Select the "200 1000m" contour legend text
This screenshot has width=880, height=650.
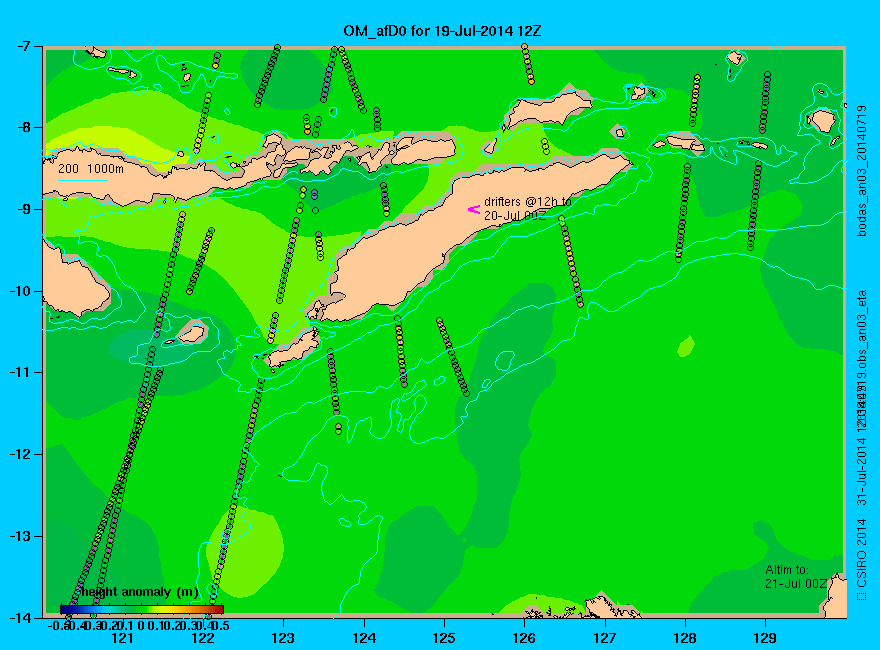point(91,168)
